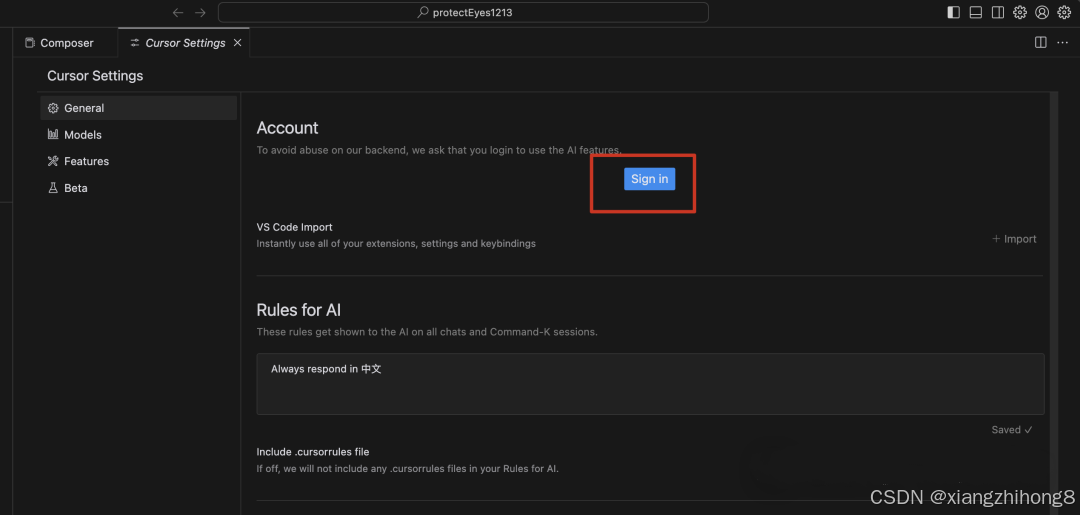Toggle the secondary side bar layout icon
Image resolution: width=1080 pixels, height=515 pixels.
[997, 12]
